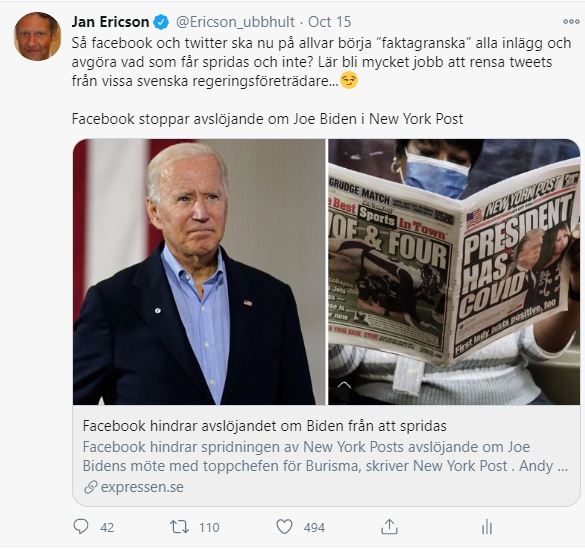
Task: Click headline 'Facebook hindrar avslöjandet om Biden'
Action: pyautogui.click(x=265, y=426)
